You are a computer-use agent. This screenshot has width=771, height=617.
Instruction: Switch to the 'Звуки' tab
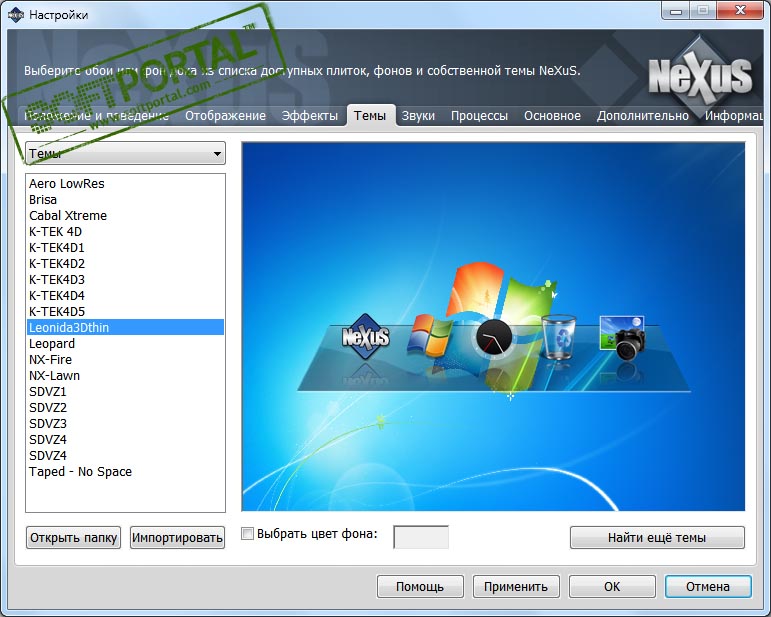pyautogui.click(x=418, y=116)
